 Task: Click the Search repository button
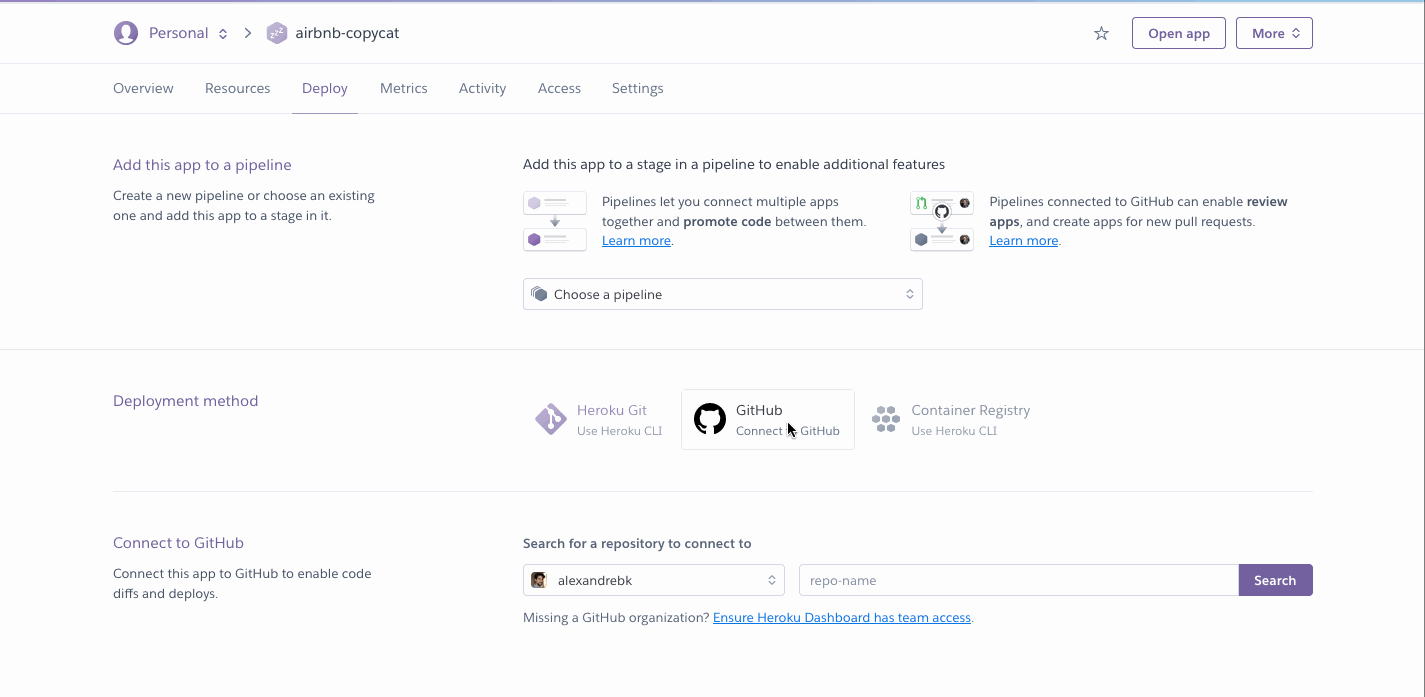click(x=1275, y=580)
